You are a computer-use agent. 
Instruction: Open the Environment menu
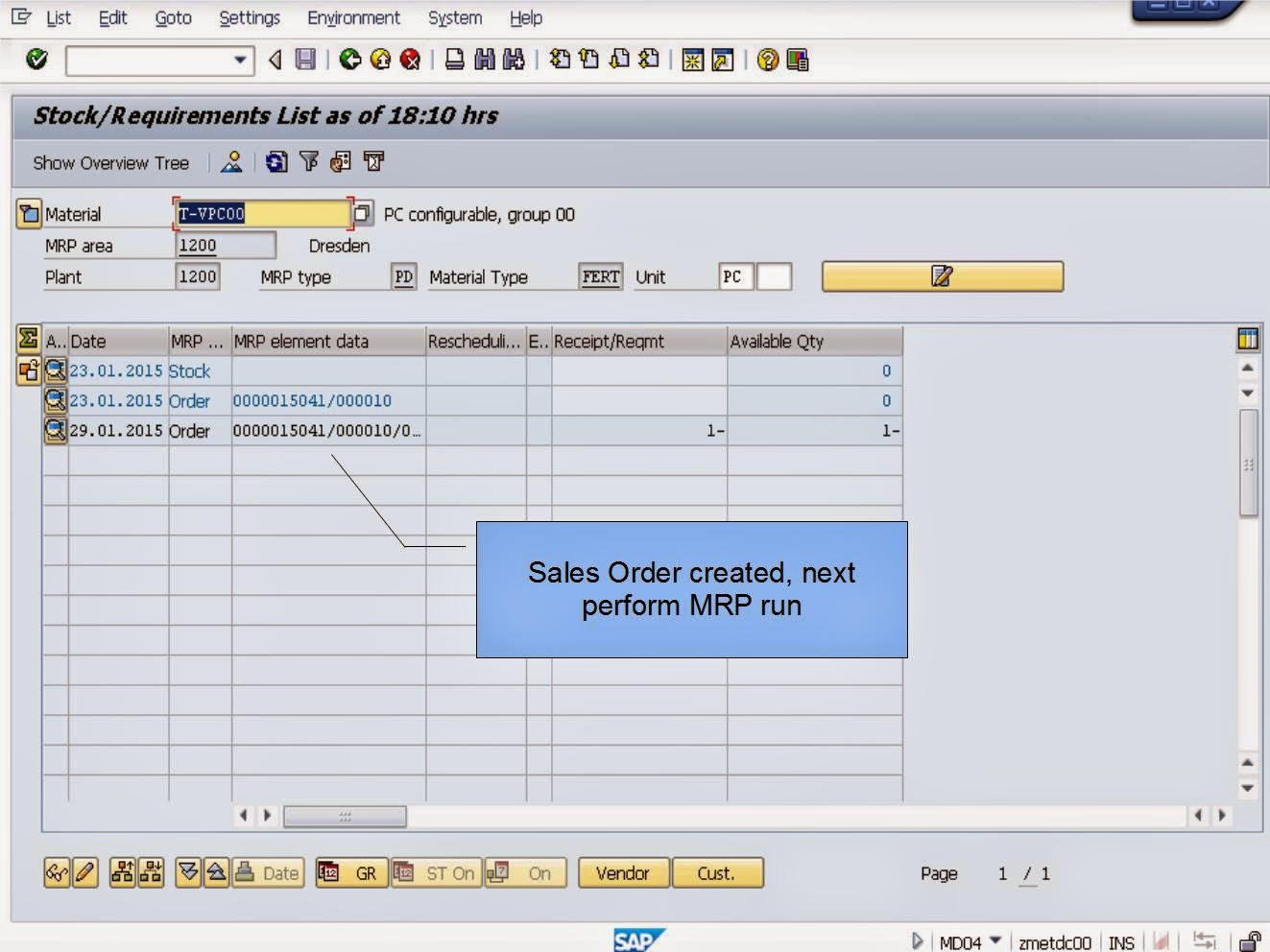tap(353, 17)
